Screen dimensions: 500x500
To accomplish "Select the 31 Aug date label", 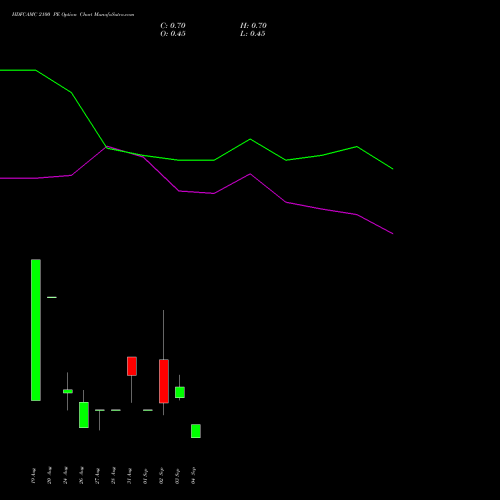I will [129, 476].
